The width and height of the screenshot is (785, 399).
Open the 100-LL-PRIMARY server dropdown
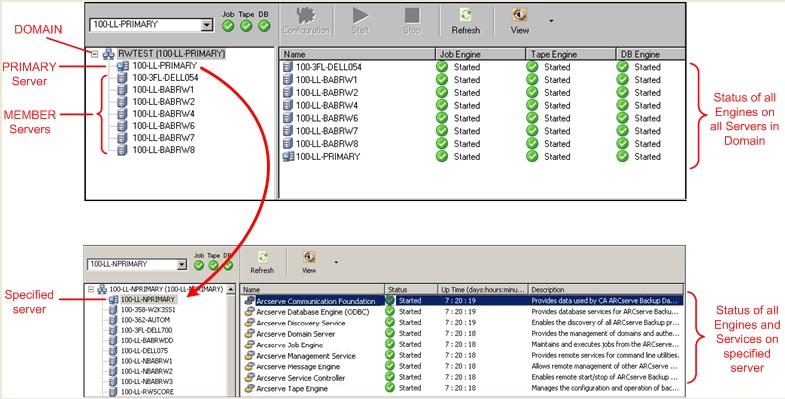[x=207, y=25]
